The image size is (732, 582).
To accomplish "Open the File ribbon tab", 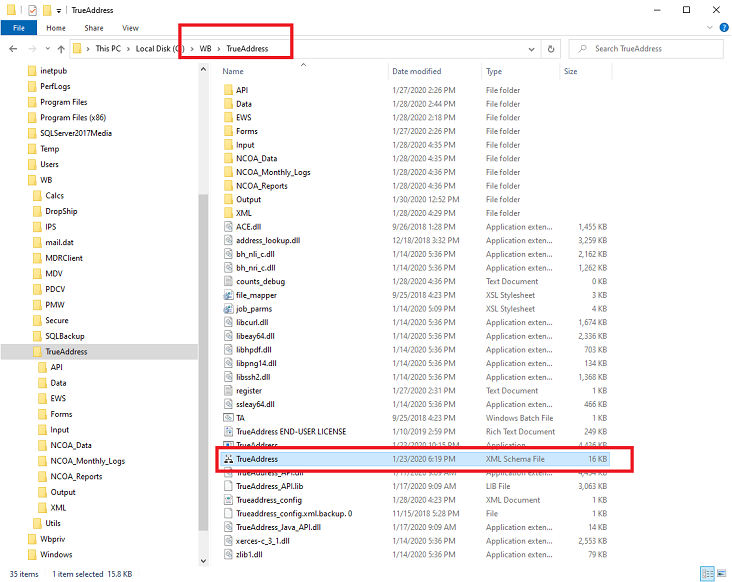I will pos(19,28).
